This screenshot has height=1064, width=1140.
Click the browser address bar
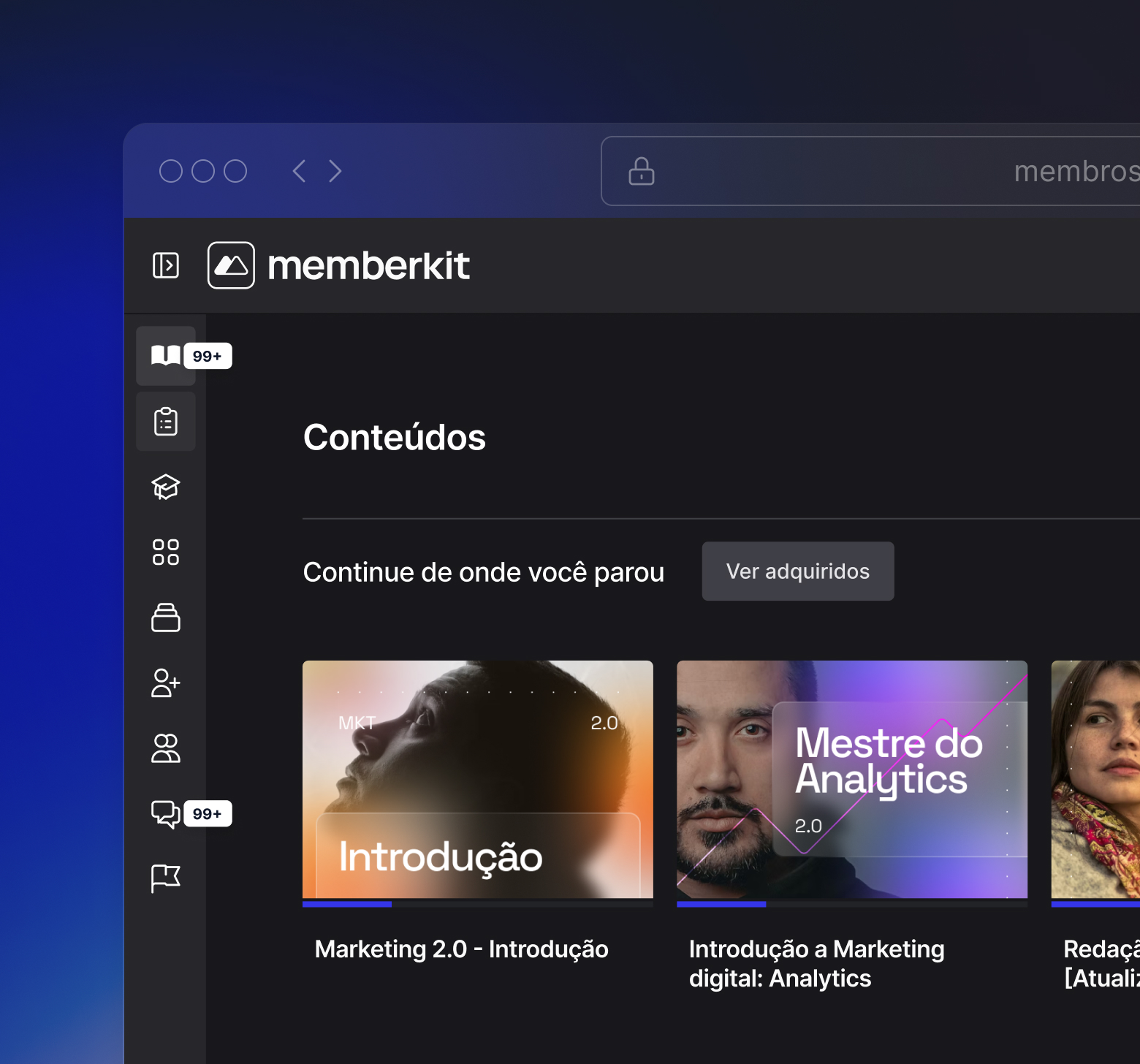[x=870, y=171]
